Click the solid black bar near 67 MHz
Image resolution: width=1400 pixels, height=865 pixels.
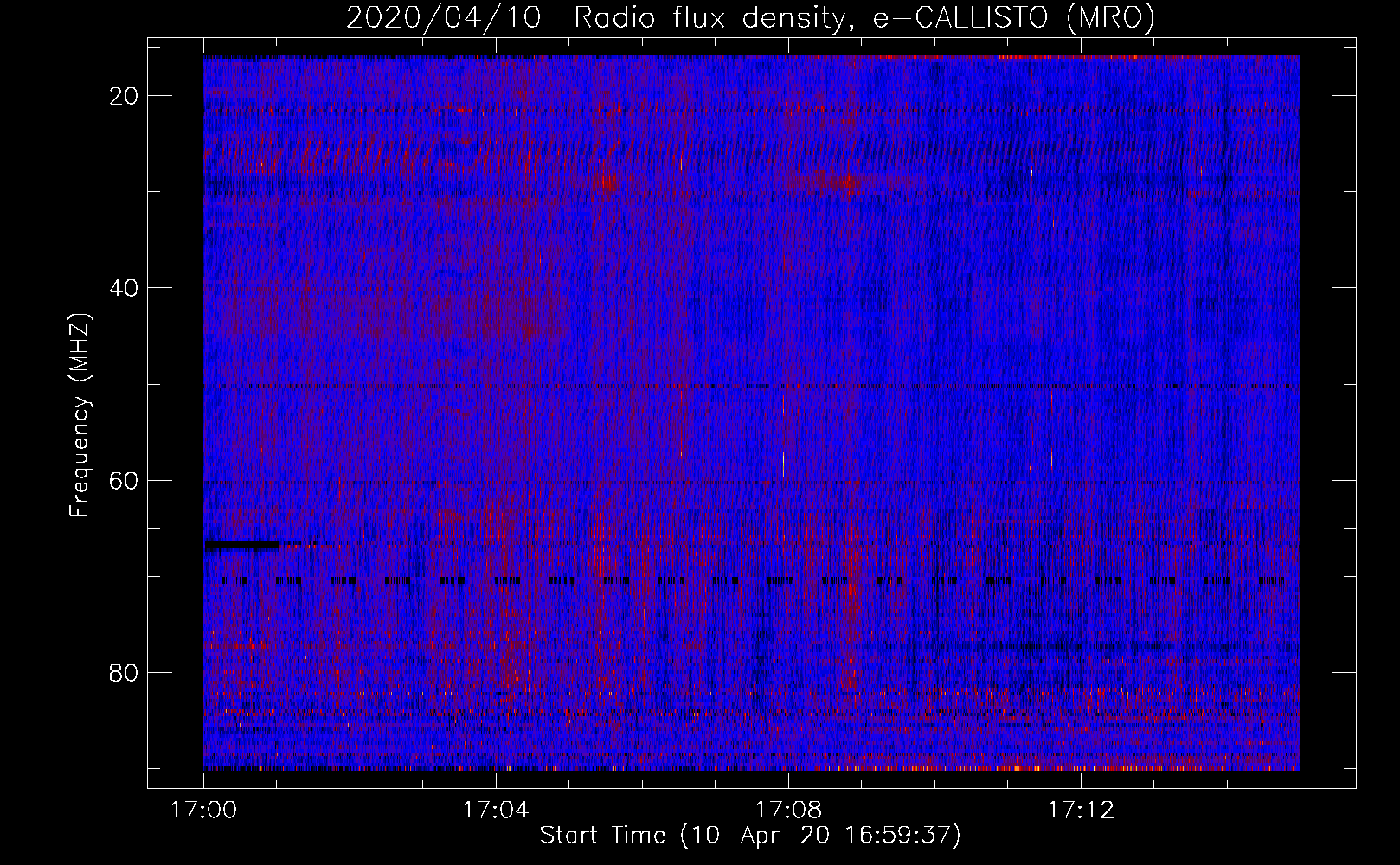(241, 545)
